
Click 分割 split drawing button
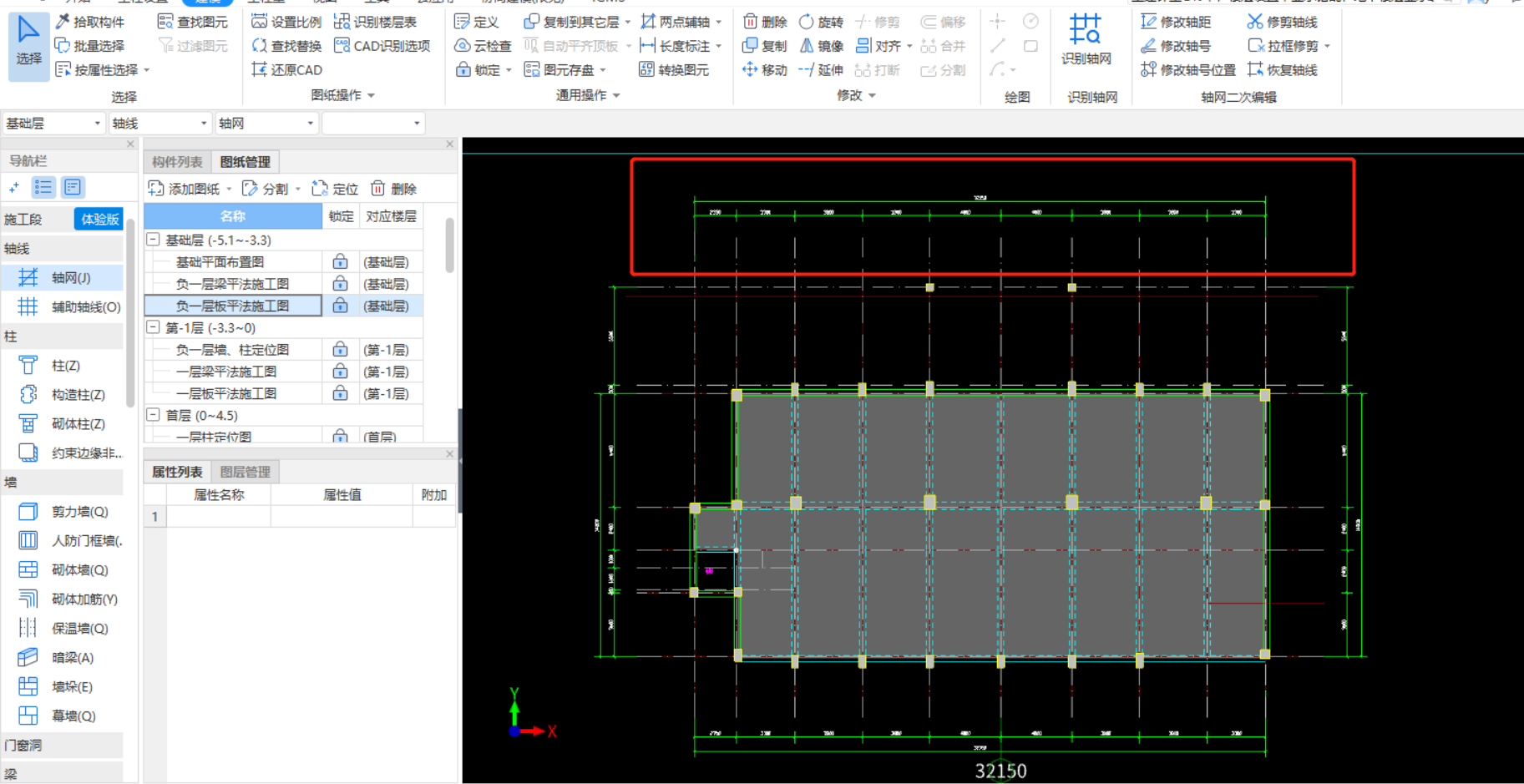[266, 189]
